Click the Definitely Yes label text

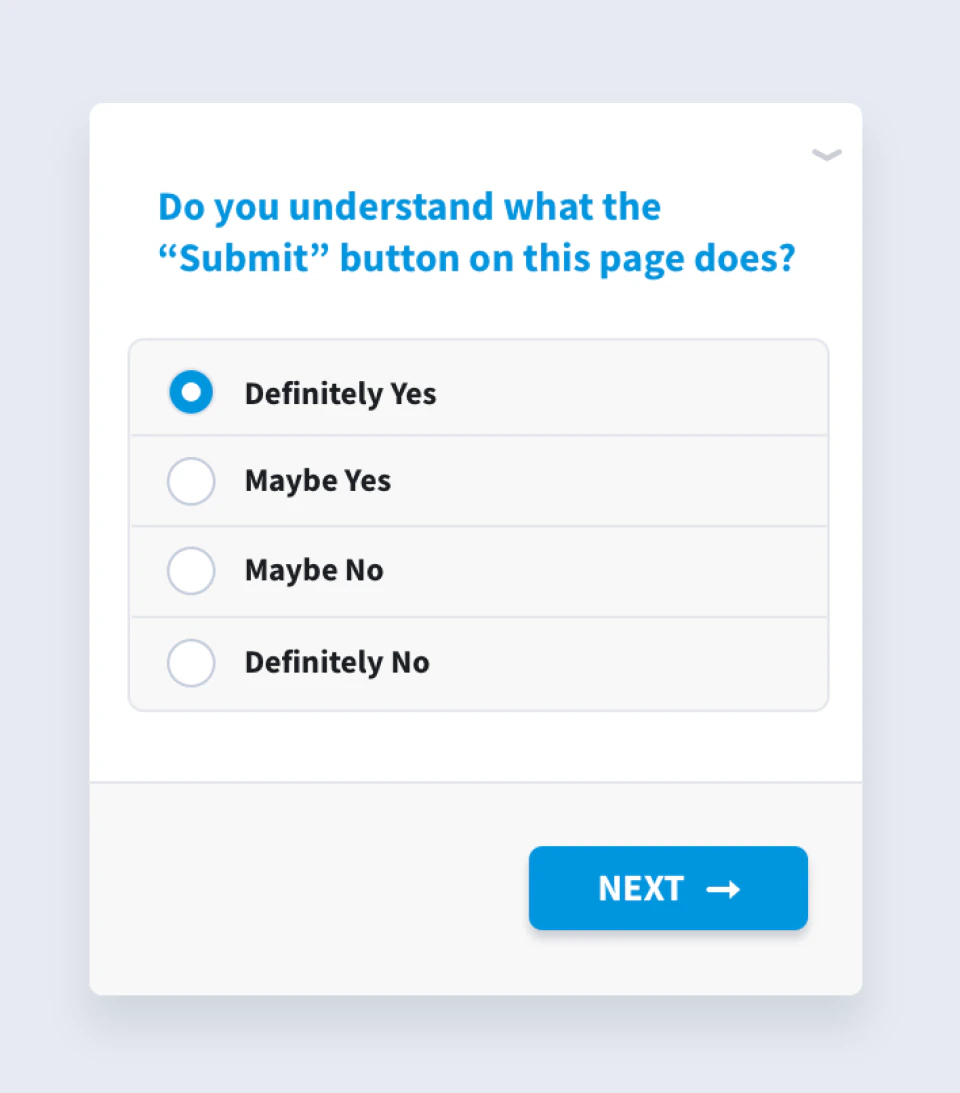(340, 392)
